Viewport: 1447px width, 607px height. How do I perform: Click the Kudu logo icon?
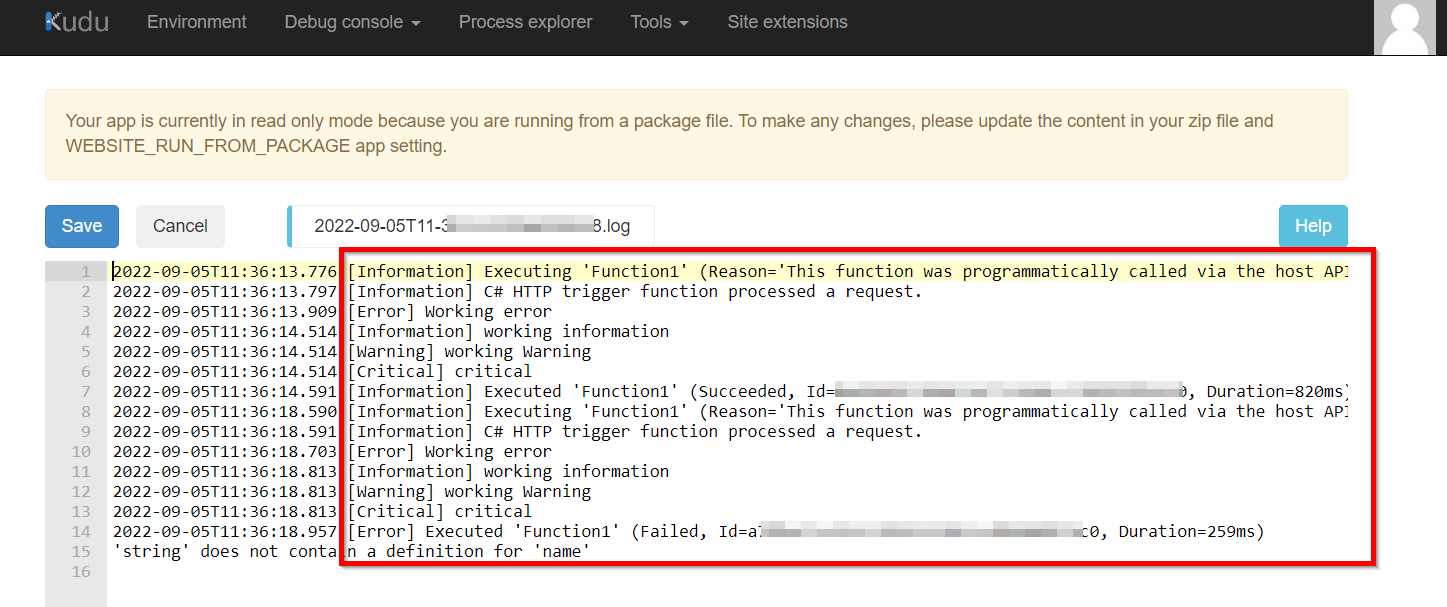coord(77,22)
